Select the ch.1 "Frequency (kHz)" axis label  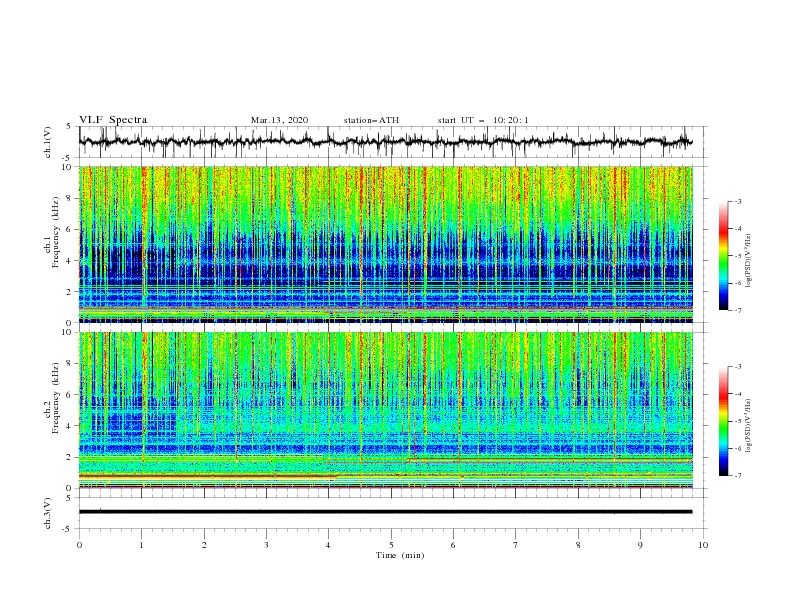[x=55, y=233]
